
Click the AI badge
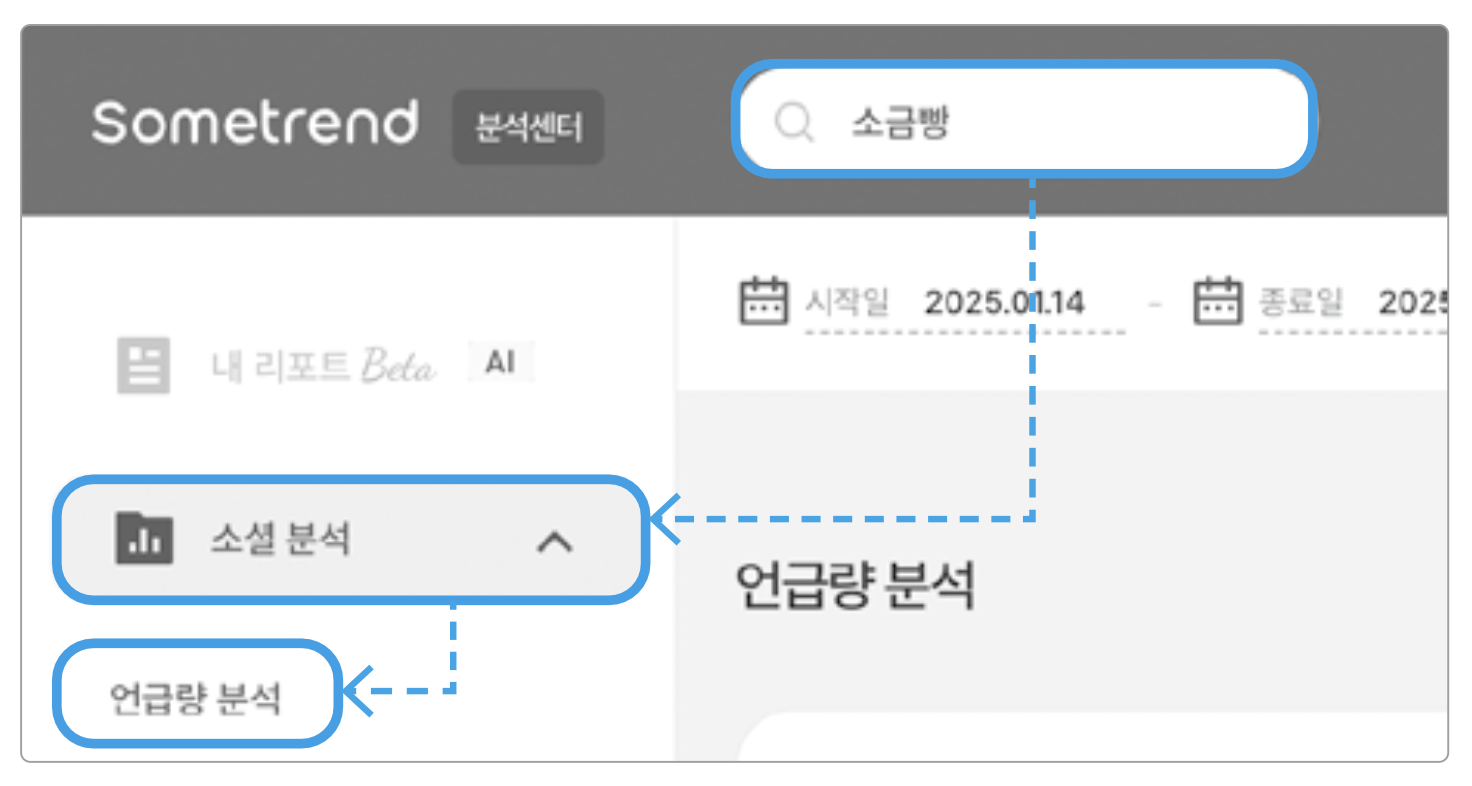coord(500,362)
